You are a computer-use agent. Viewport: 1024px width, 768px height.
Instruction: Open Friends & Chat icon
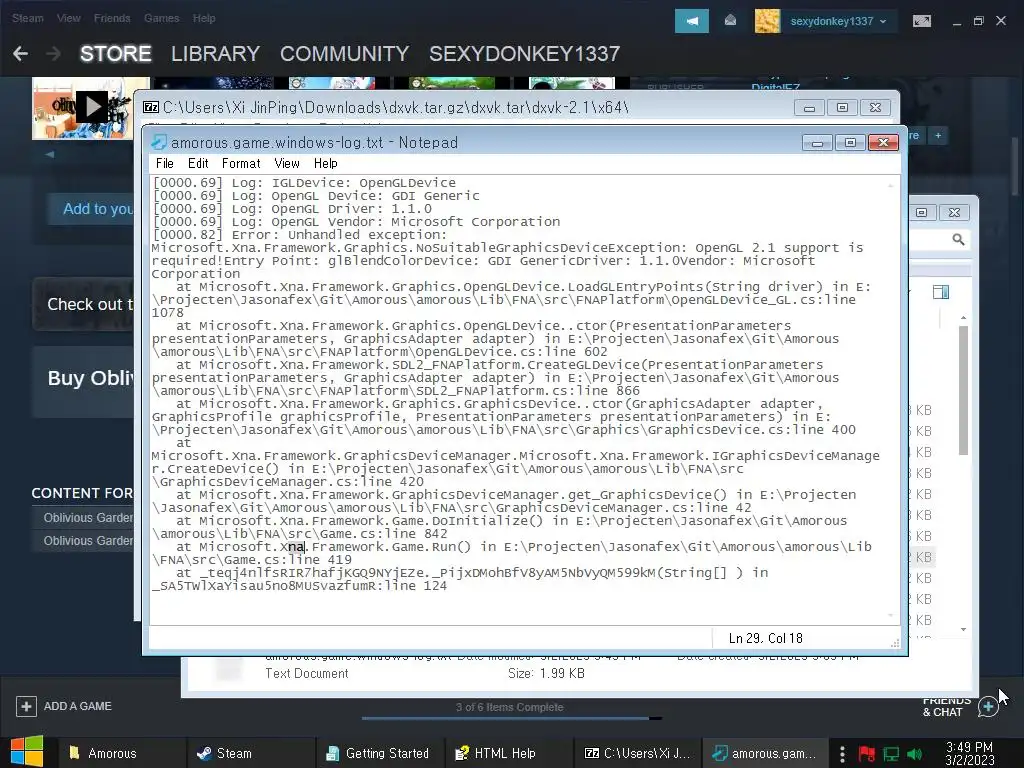tap(987, 707)
